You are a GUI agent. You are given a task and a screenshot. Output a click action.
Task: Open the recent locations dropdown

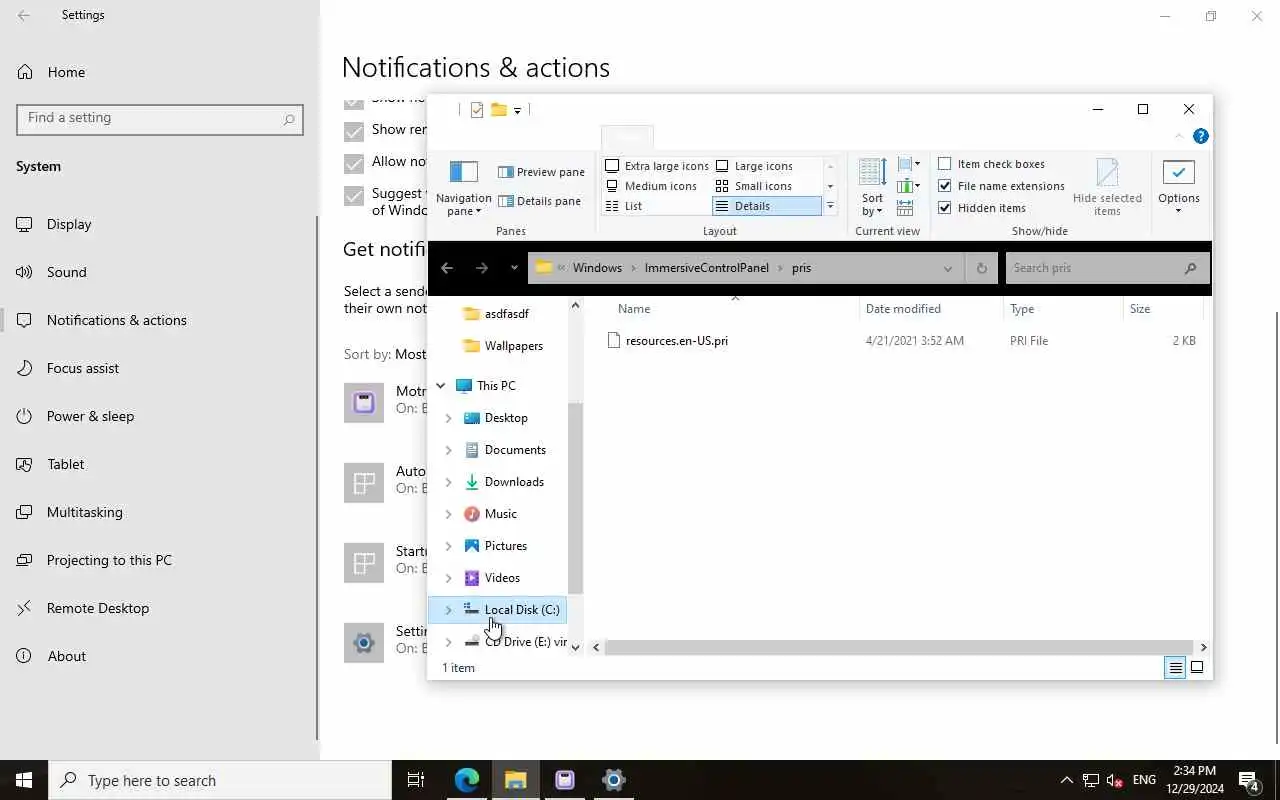point(514,268)
